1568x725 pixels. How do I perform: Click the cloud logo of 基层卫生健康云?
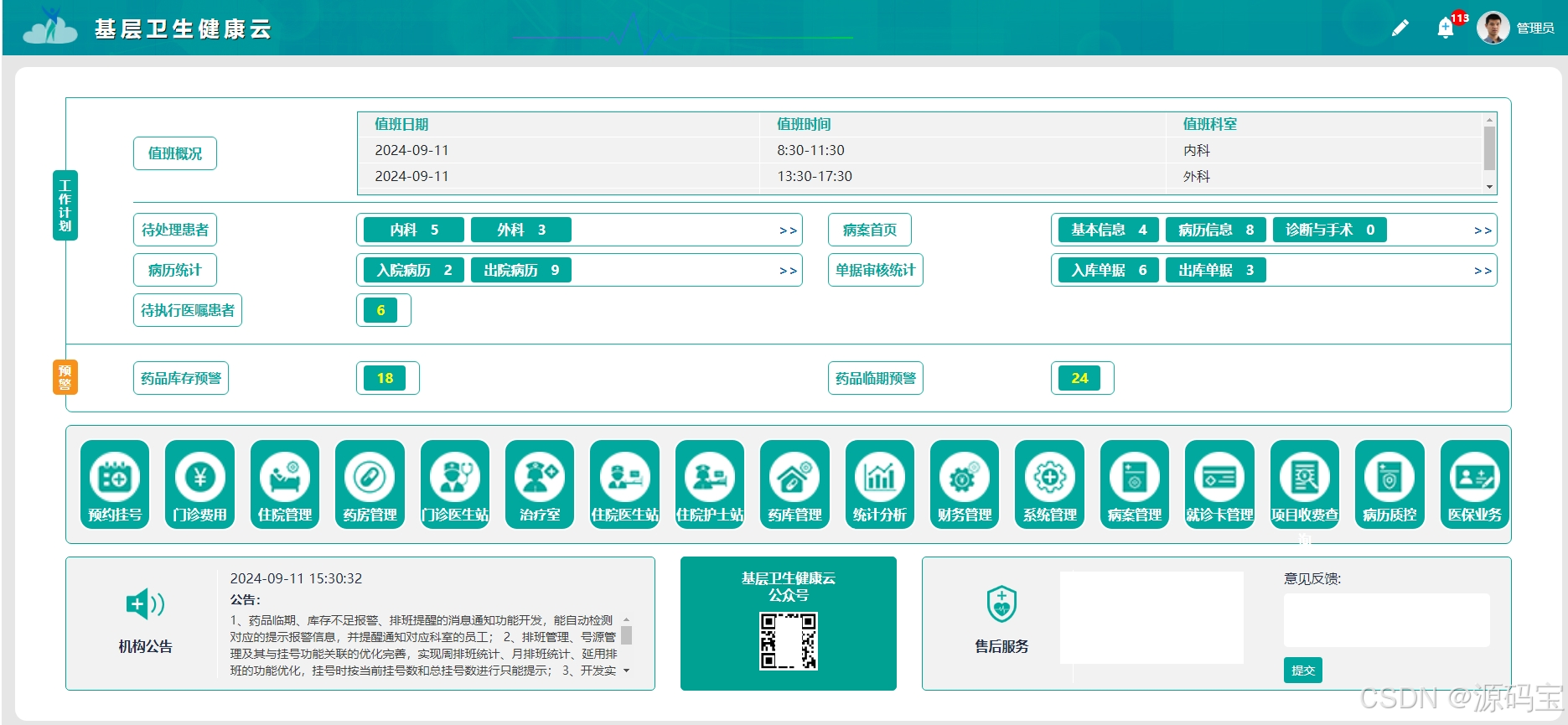click(x=50, y=27)
